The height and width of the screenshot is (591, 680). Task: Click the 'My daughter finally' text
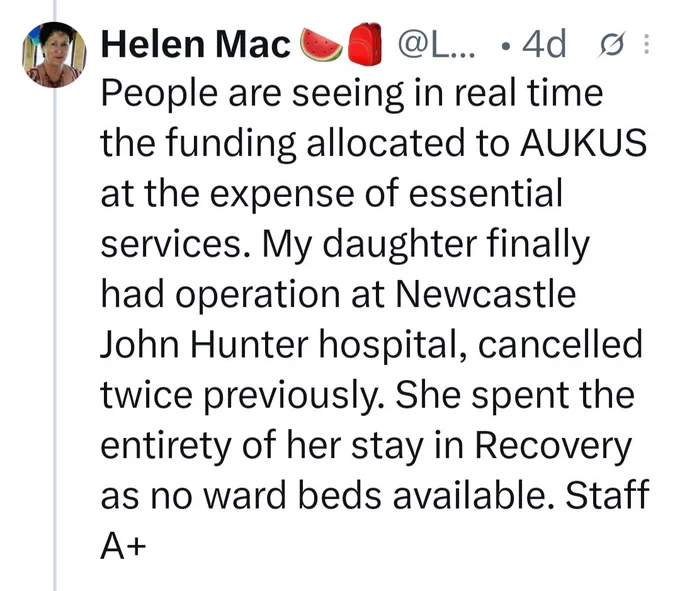point(426,244)
